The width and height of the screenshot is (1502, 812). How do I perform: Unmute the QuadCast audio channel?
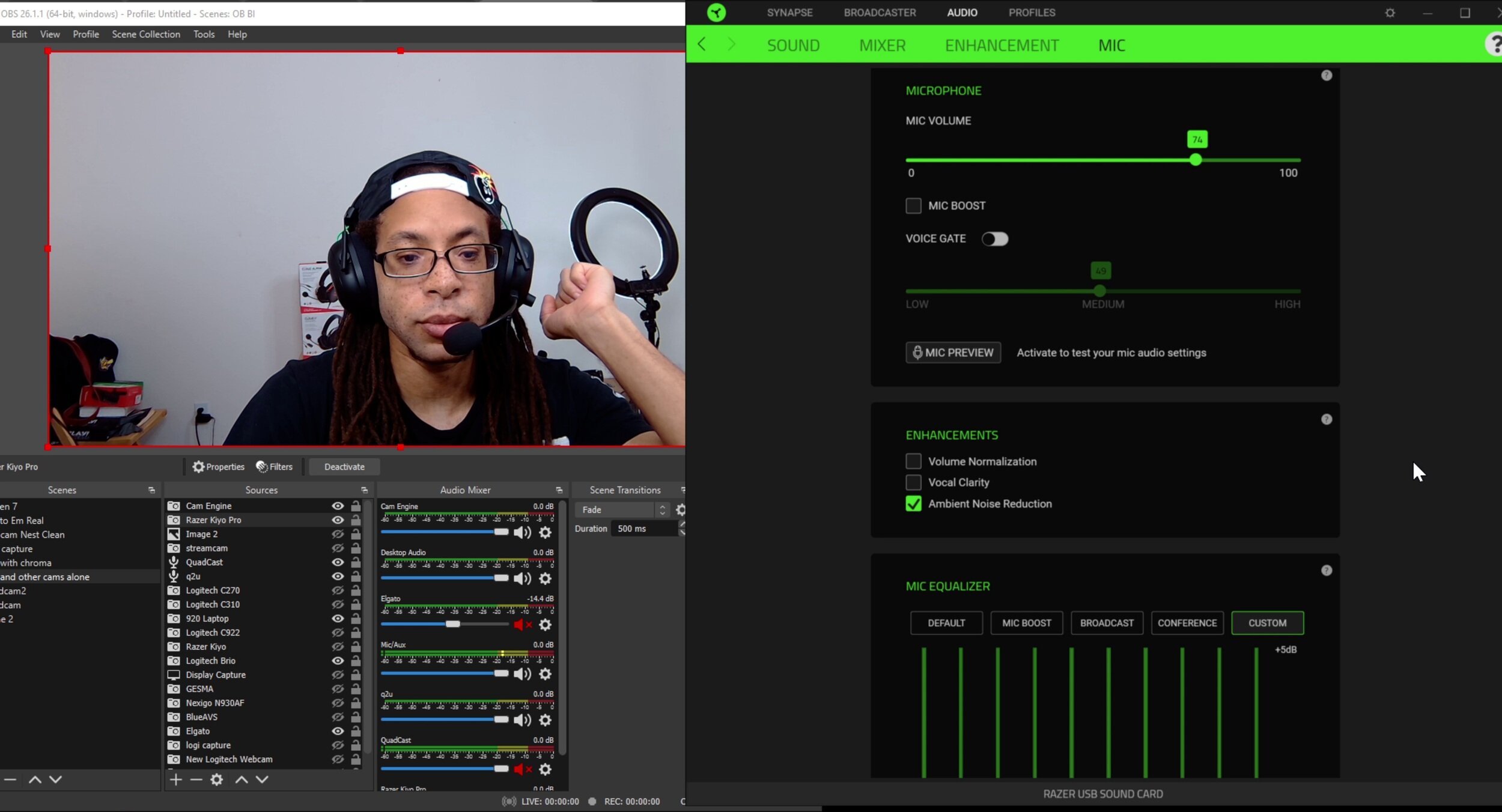523,770
